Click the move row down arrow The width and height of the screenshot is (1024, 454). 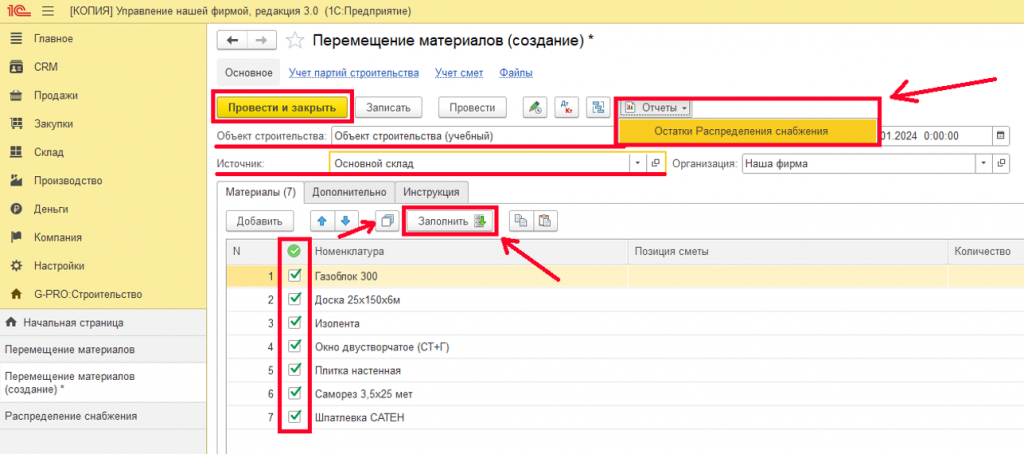344,221
